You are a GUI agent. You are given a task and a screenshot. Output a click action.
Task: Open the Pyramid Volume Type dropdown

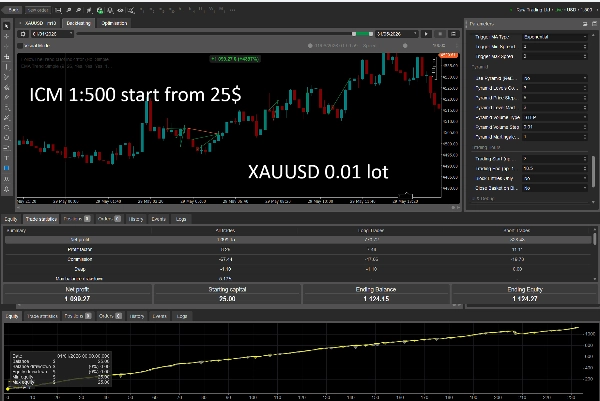554,117
